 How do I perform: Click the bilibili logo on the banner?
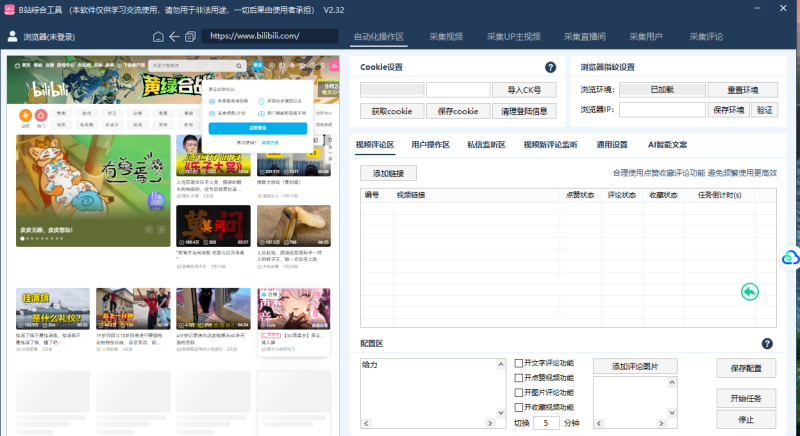[x=51, y=90]
